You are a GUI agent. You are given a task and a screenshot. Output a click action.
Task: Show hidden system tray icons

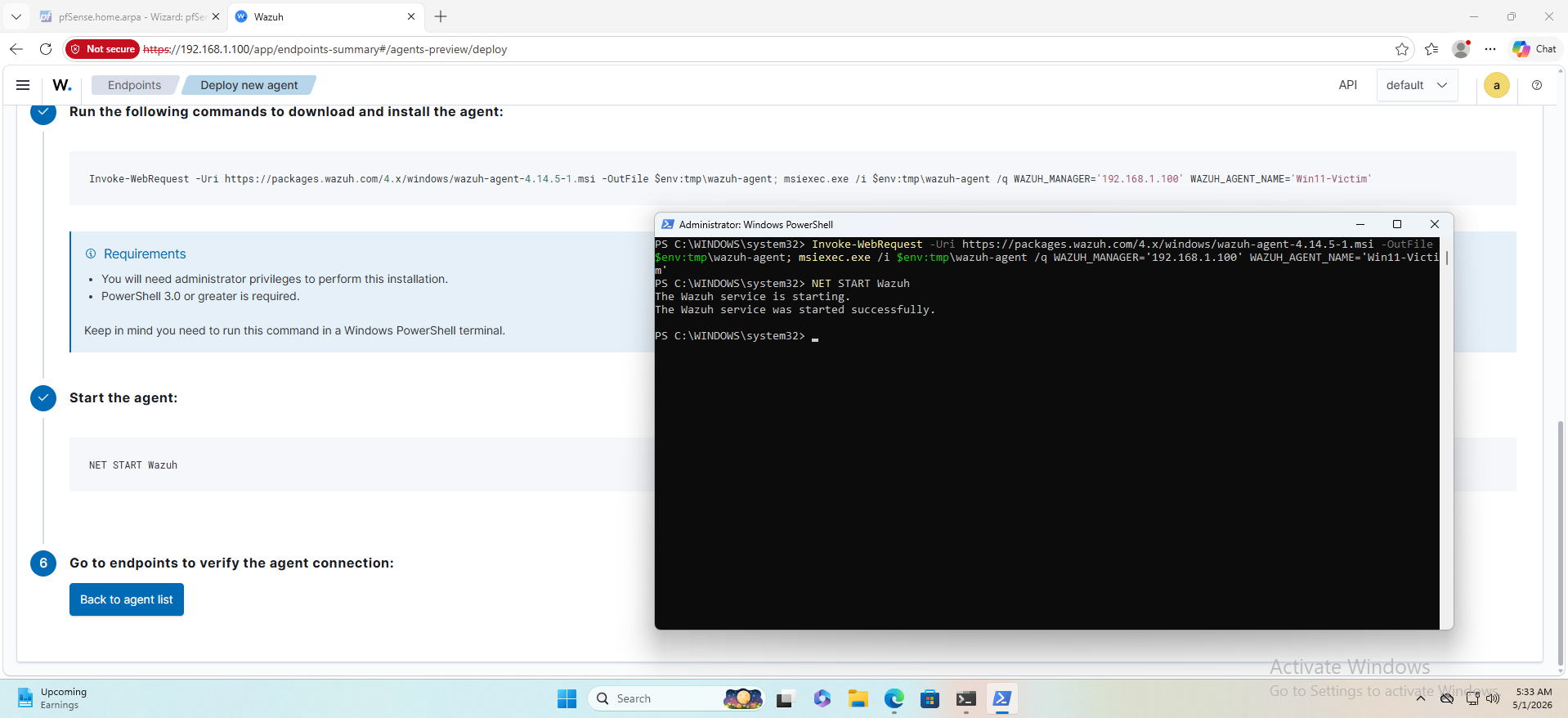(x=1421, y=698)
